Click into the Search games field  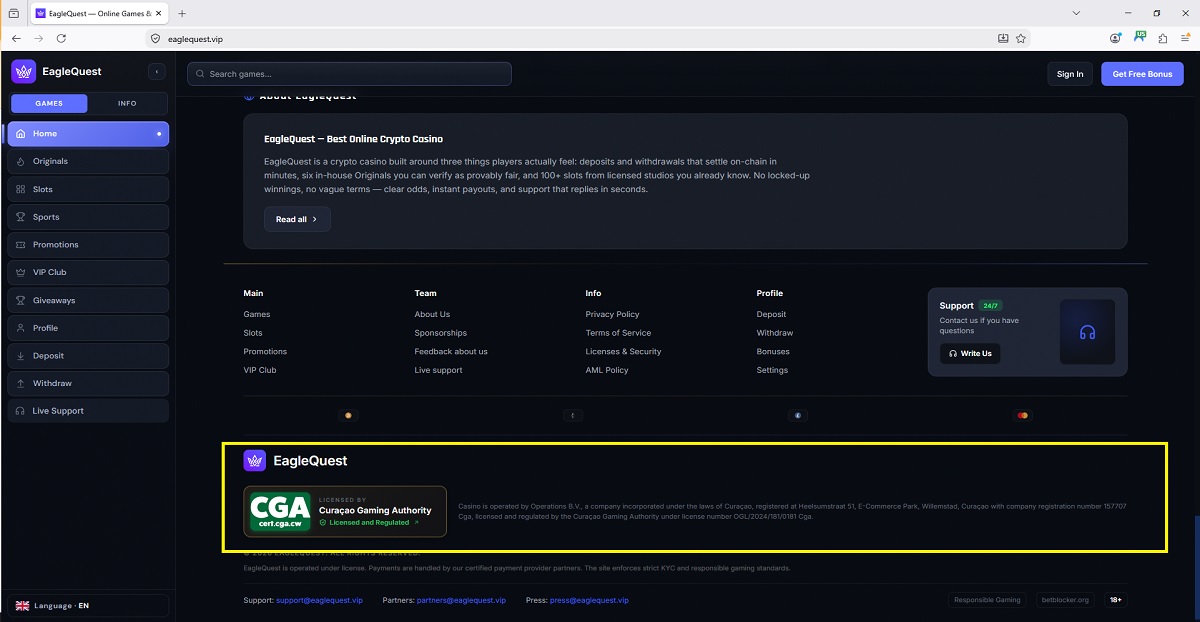tap(349, 74)
